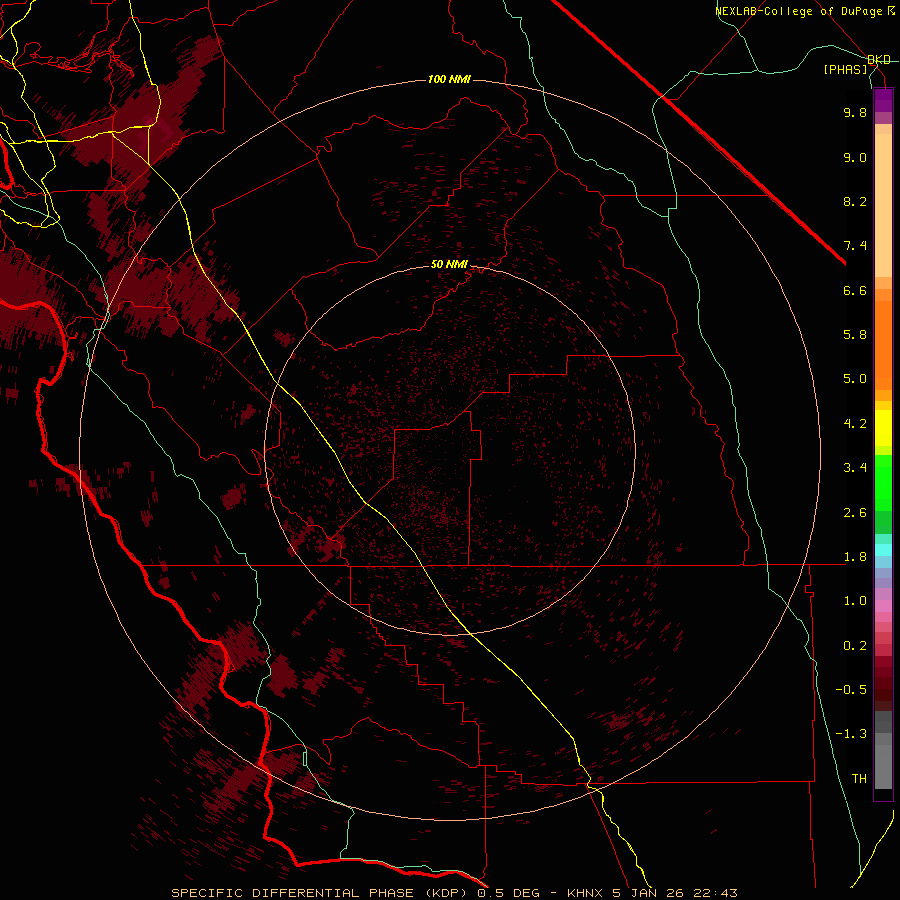The width and height of the screenshot is (900, 900).
Task: Click the KHNX station identifier
Action: click(x=584, y=893)
